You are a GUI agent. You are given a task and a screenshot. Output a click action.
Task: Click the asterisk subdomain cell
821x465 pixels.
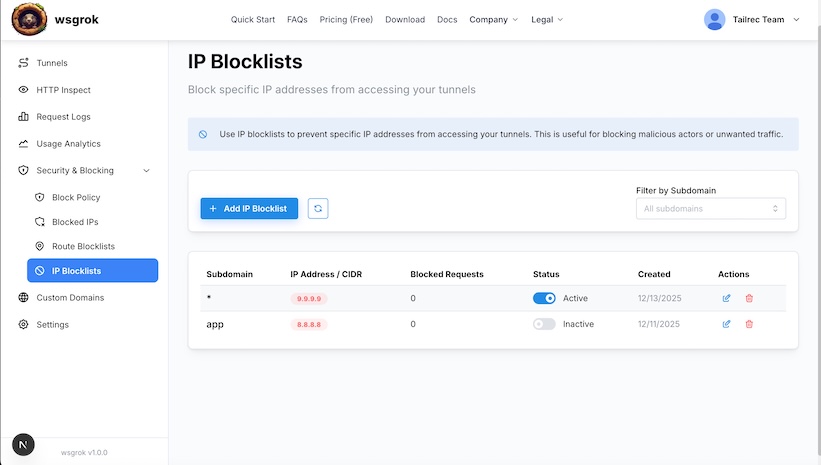point(209,297)
